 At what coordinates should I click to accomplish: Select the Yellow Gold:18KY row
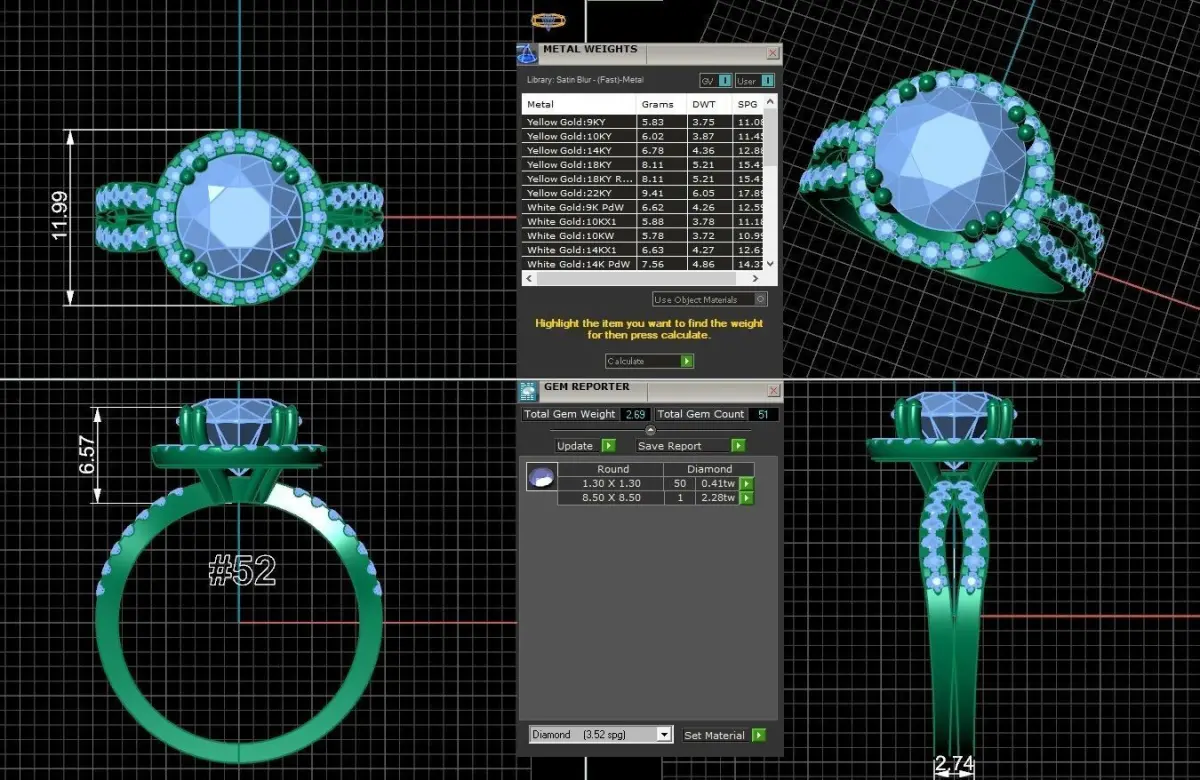click(643, 164)
